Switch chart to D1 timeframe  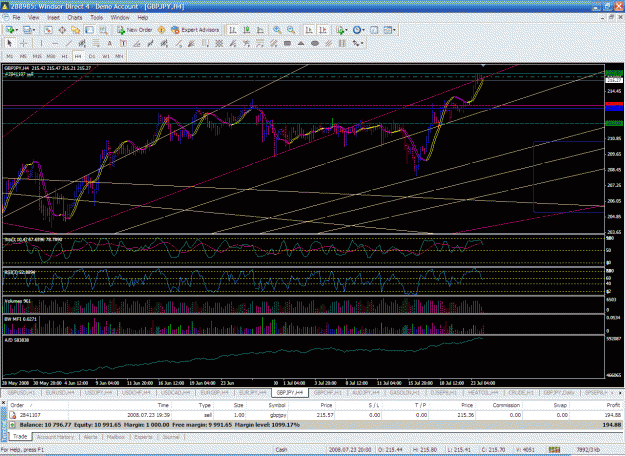click(x=92, y=56)
